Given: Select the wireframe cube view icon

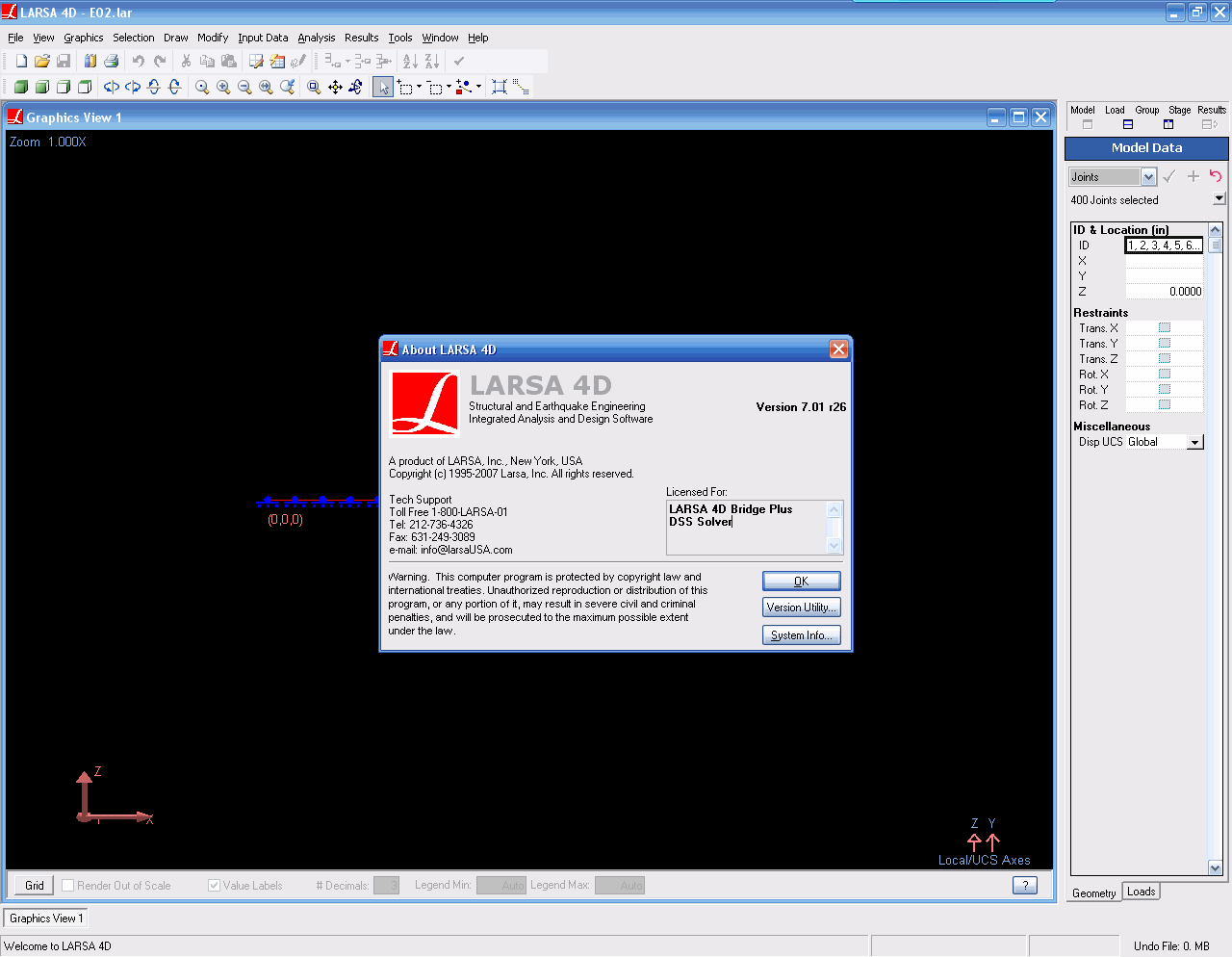Looking at the screenshot, I should click(85, 87).
